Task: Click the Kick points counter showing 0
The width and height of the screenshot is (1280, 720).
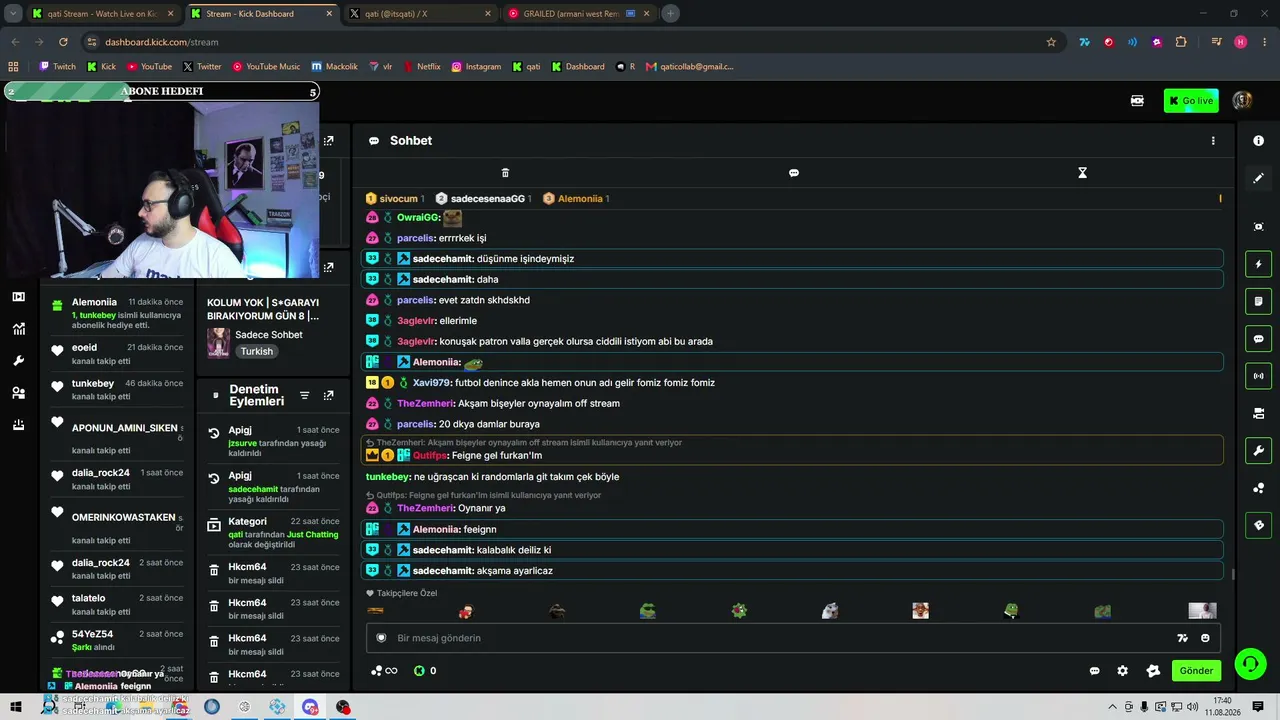Action: tap(425, 671)
